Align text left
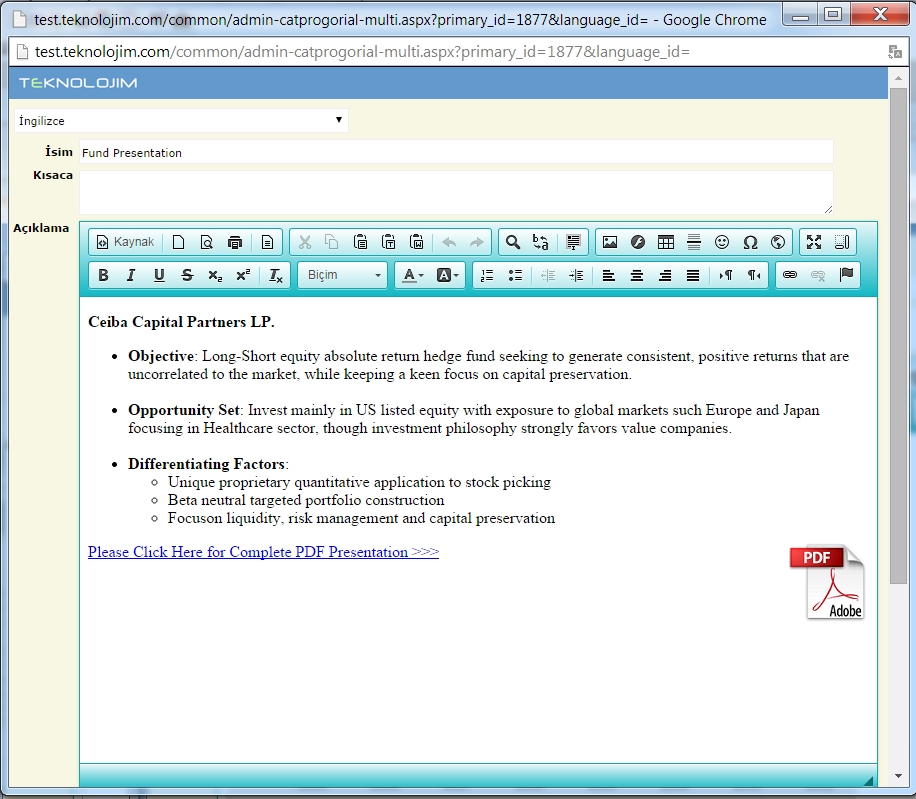The height and width of the screenshot is (799, 916). (609, 275)
